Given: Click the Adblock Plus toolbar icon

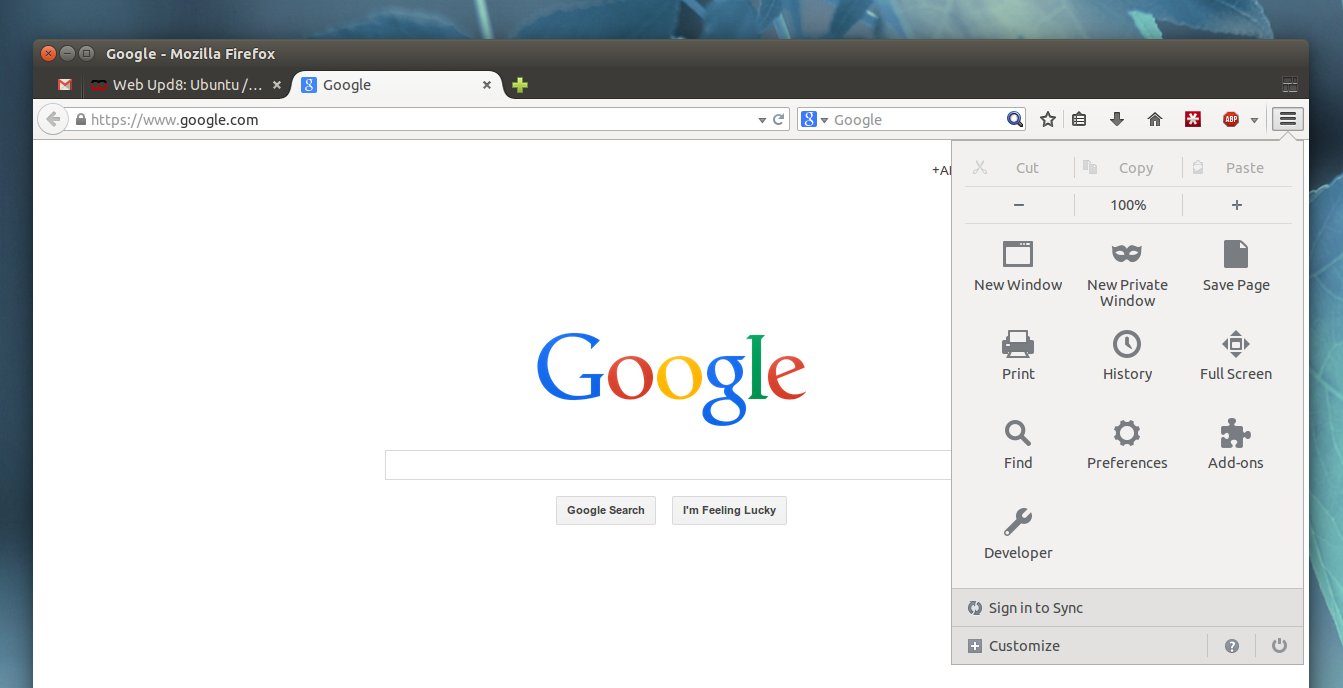Looking at the screenshot, I should click(1229, 118).
